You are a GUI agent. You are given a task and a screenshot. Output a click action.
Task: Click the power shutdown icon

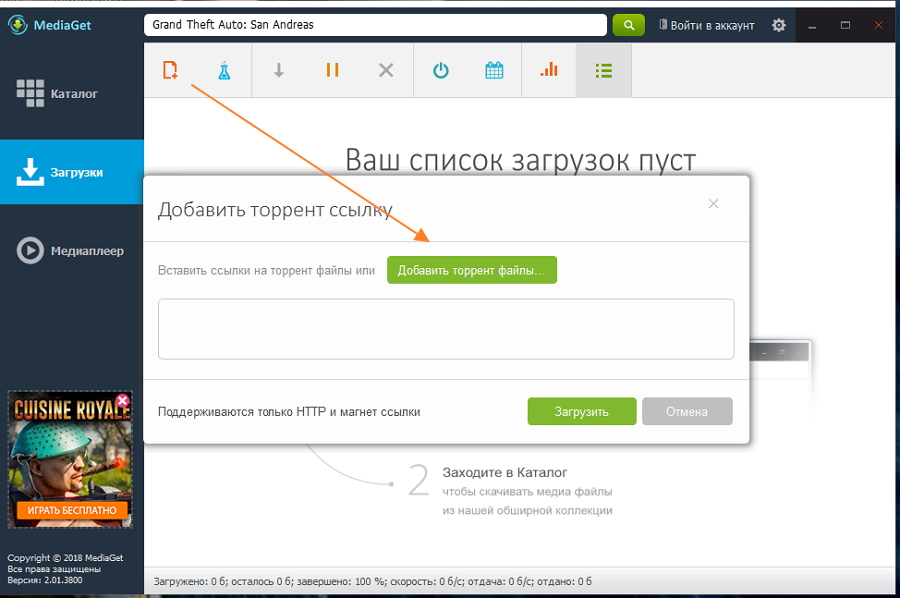click(441, 71)
